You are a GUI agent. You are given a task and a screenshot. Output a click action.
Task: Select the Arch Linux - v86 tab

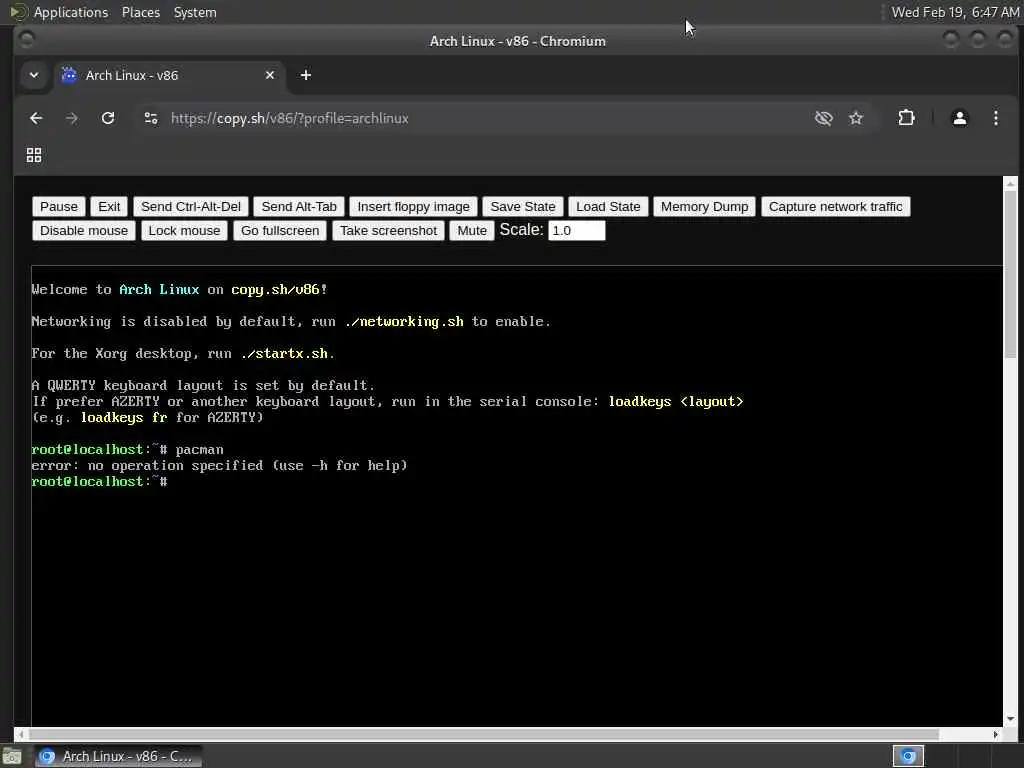coord(168,75)
